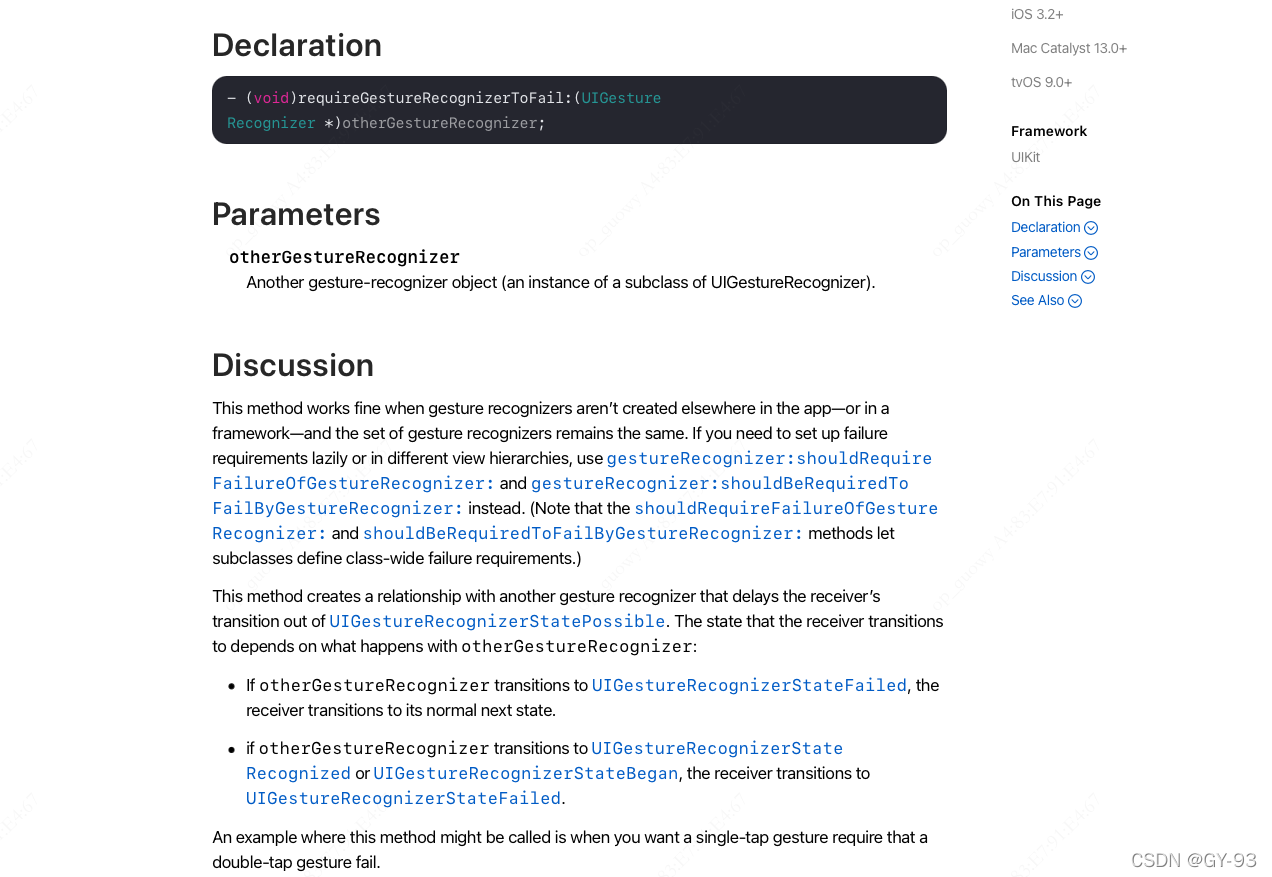Viewport: 1272px width, 877px height.
Task: Click UIKit under the Framework label
Action: [x=1025, y=158]
